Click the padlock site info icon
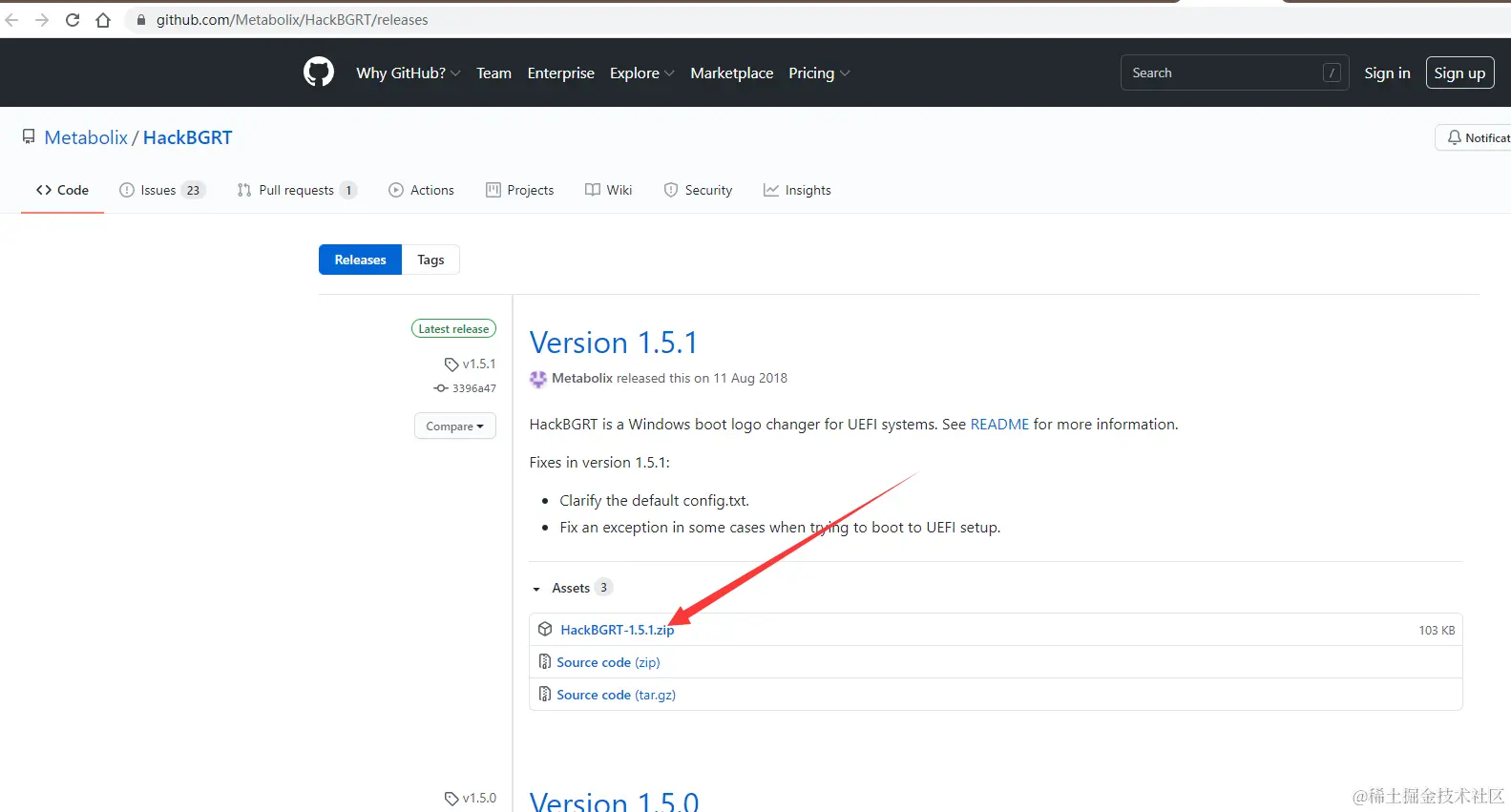The image size is (1511, 812). [141, 20]
